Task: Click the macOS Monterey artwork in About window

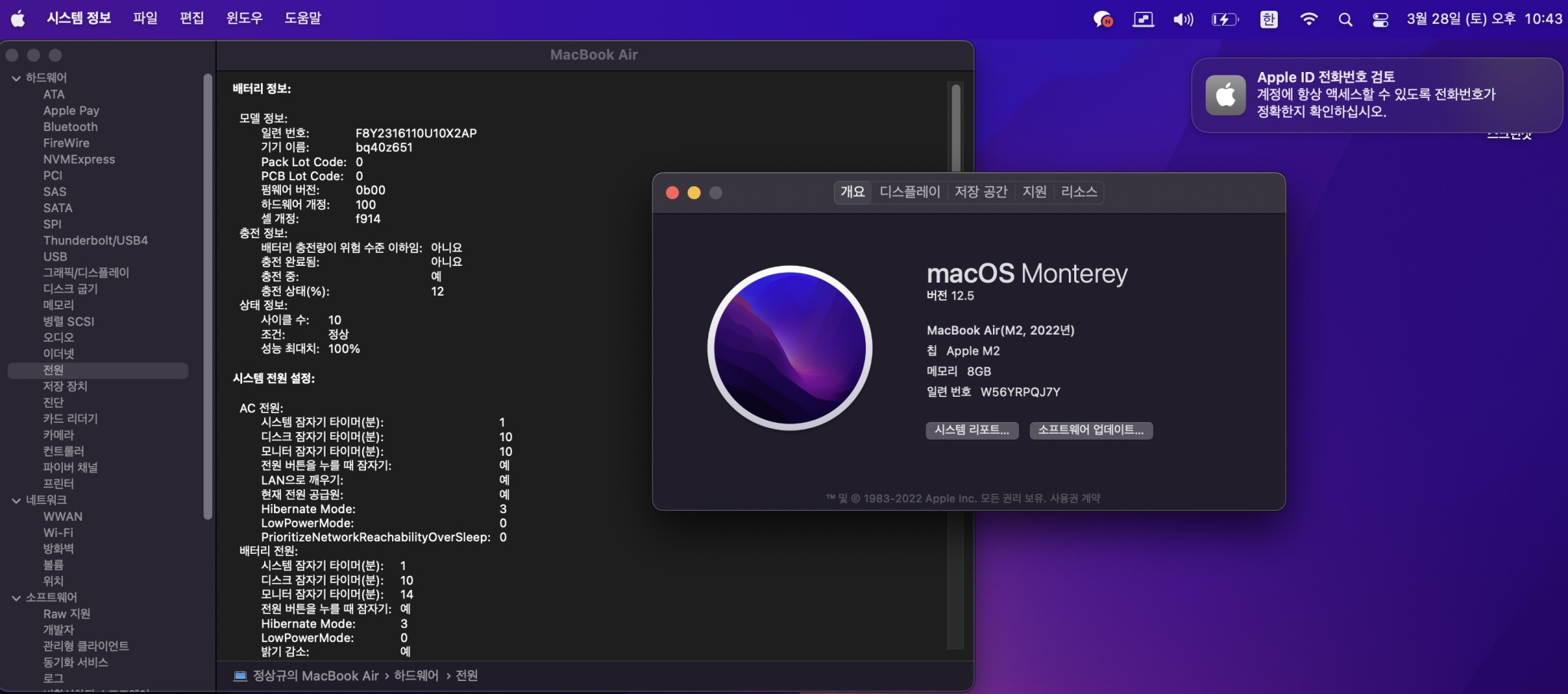Action: [x=789, y=348]
